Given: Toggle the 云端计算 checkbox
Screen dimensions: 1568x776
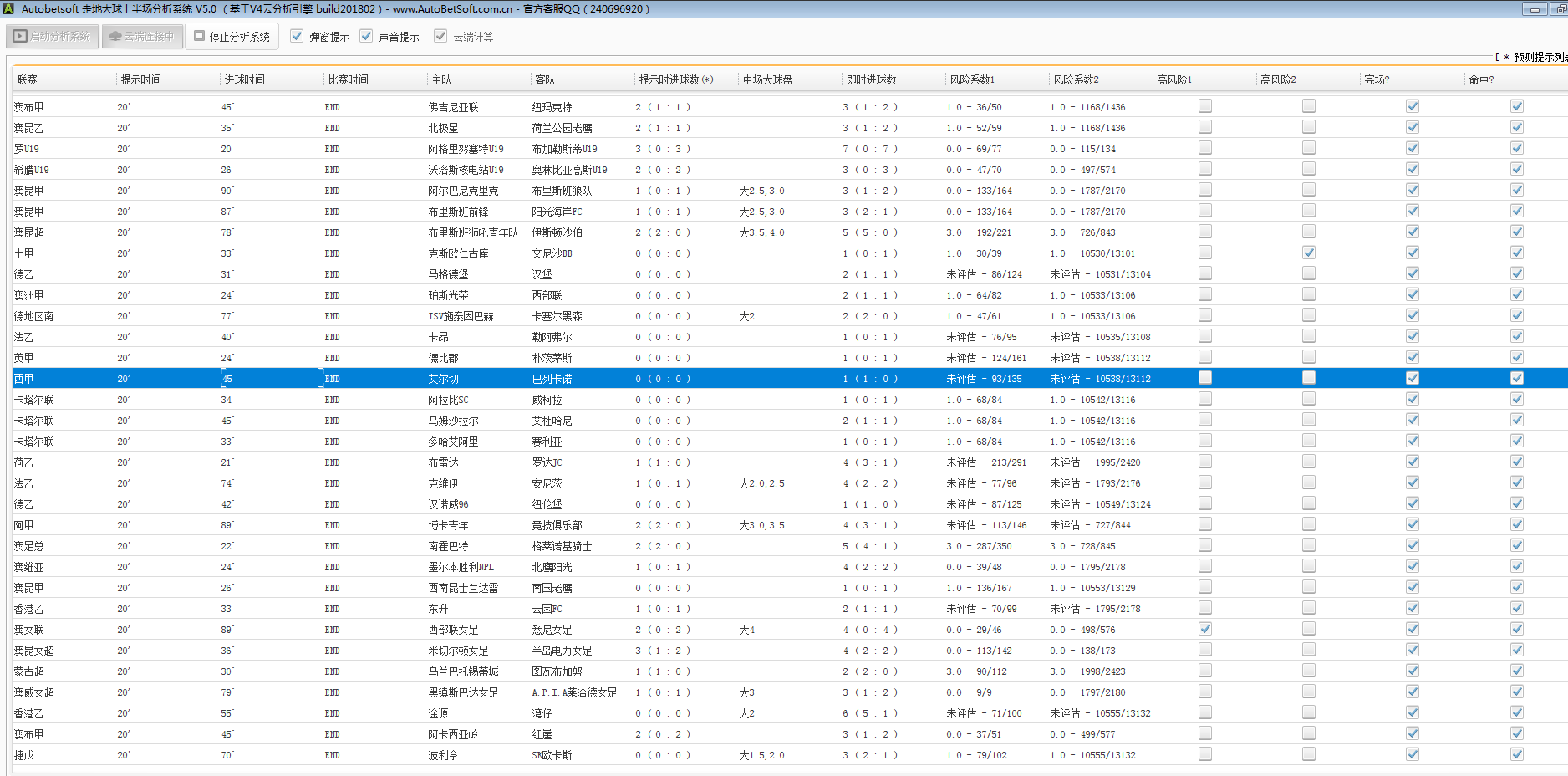Looking at the screenshot, I should [440, 37].
